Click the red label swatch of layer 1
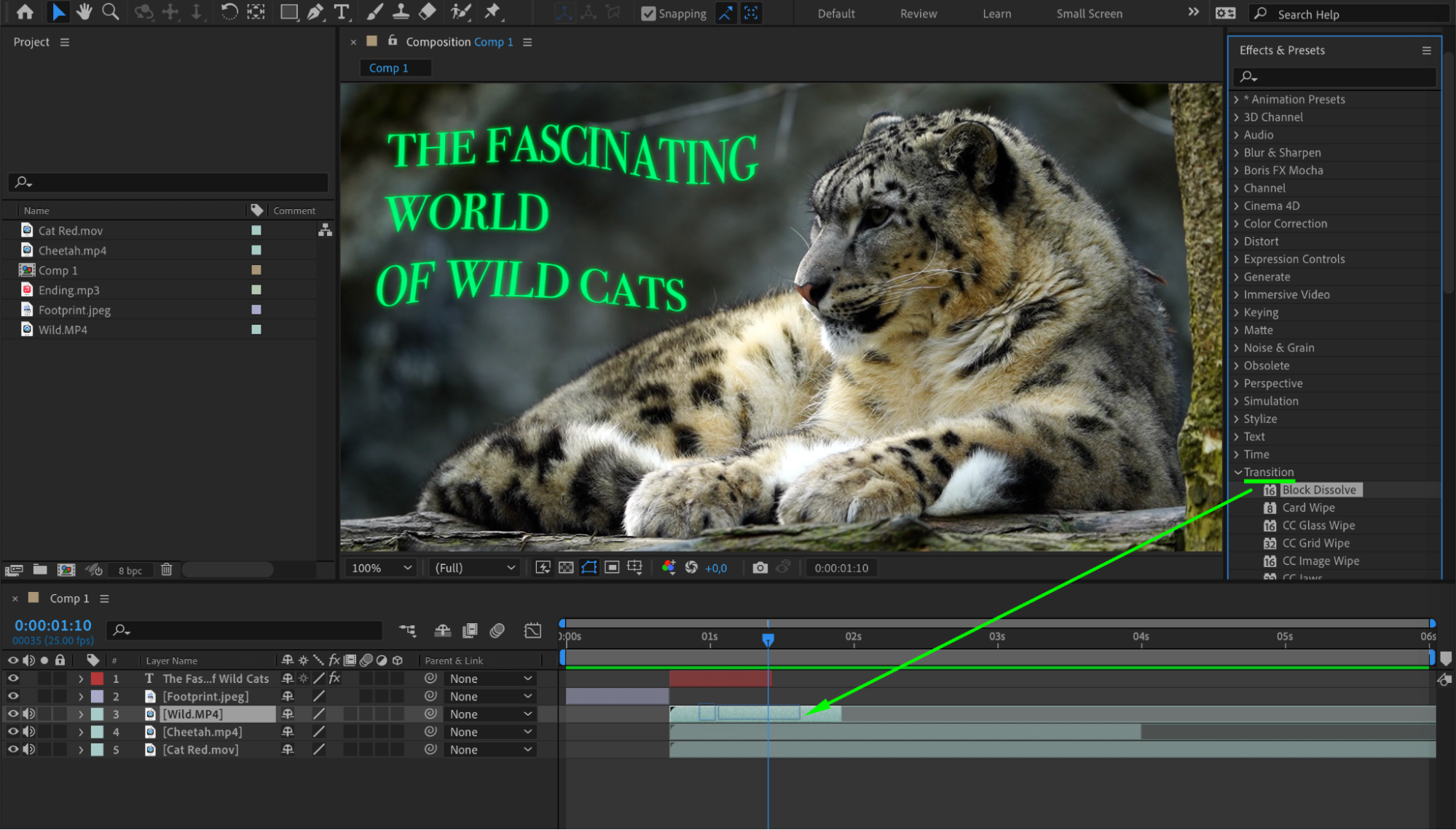The width and height of the screenshot is (1456, 830). pos(97,679)
